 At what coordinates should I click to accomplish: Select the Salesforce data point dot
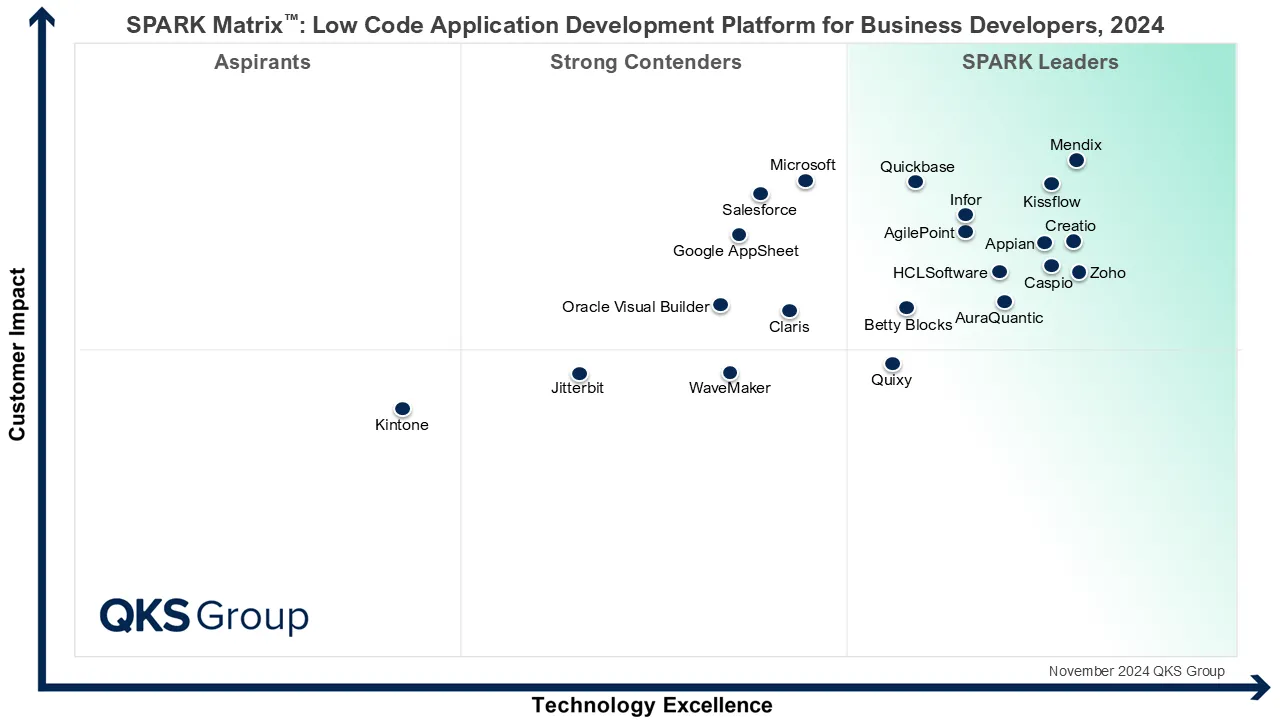point(760,194)
